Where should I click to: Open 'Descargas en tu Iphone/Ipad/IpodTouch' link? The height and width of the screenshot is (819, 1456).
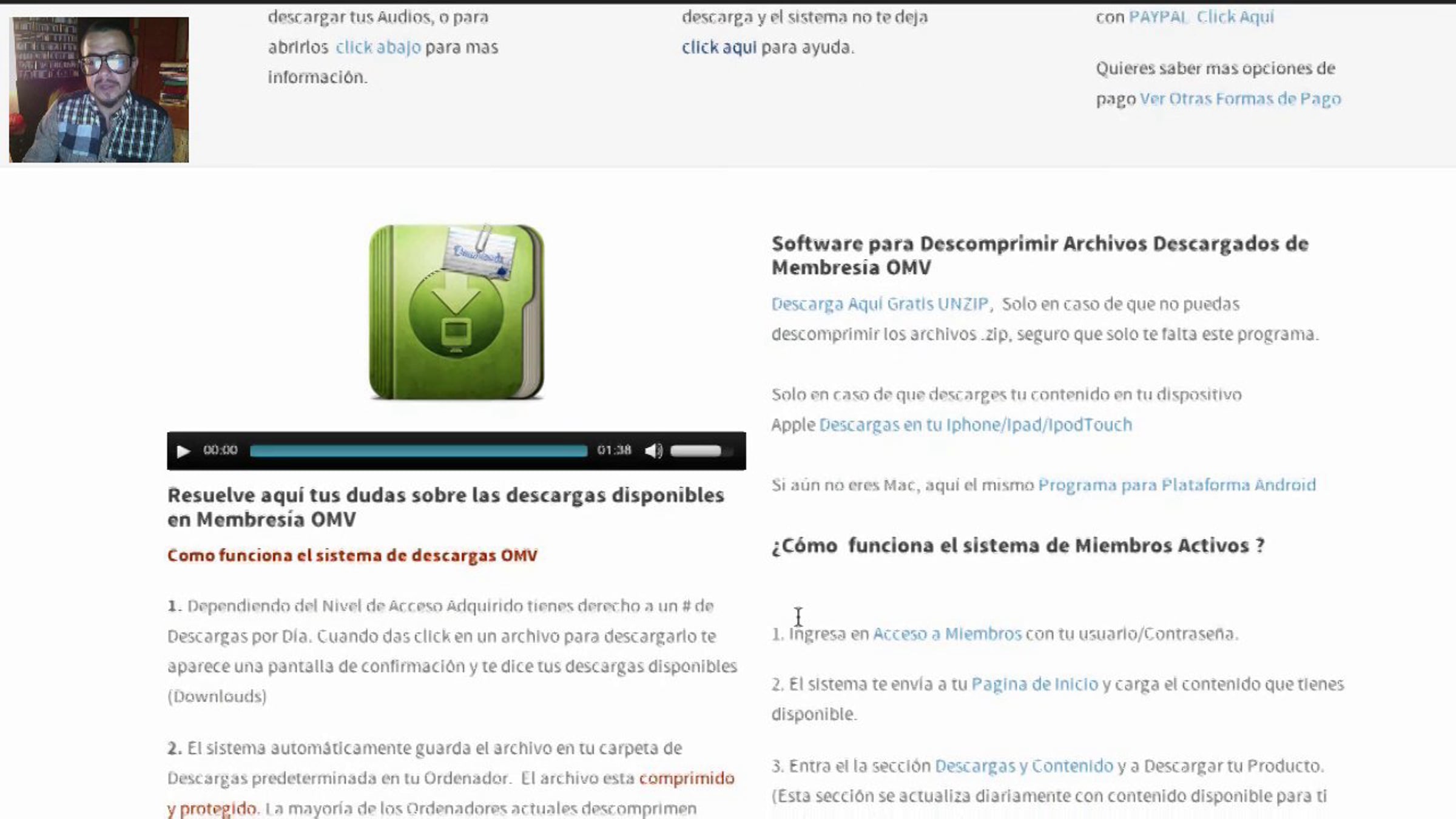(x=976, y=425)
